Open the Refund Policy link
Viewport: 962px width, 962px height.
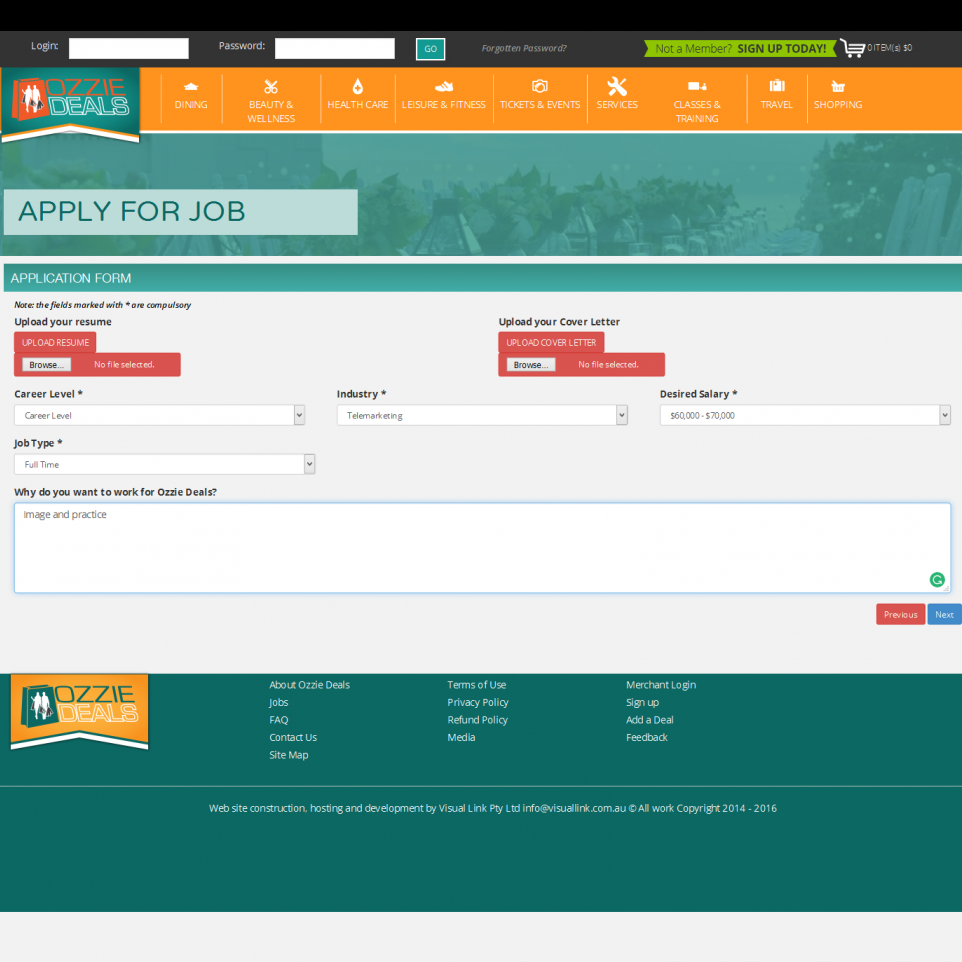click(477, 720)
